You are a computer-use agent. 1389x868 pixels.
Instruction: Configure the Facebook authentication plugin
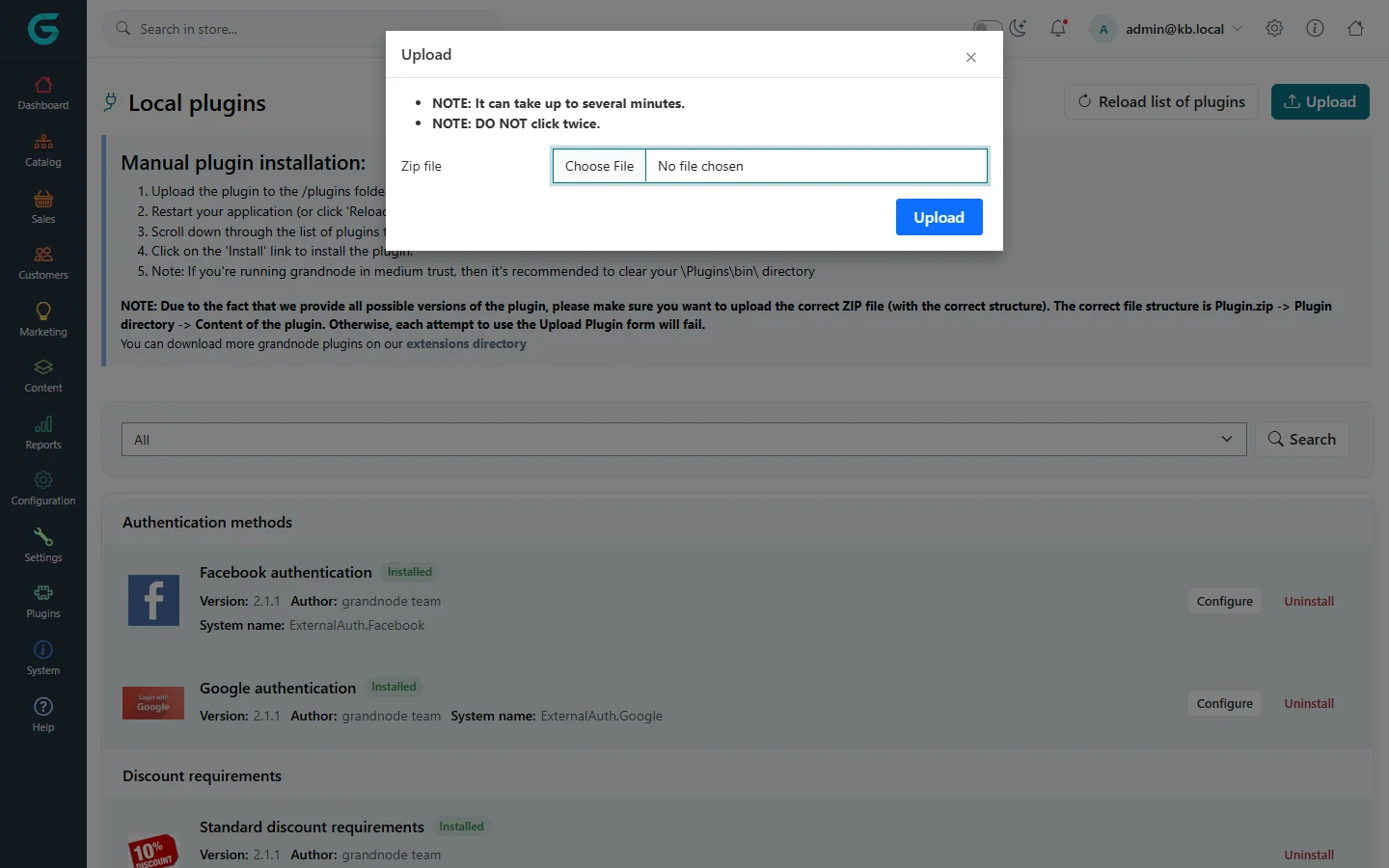(1225, 601)
